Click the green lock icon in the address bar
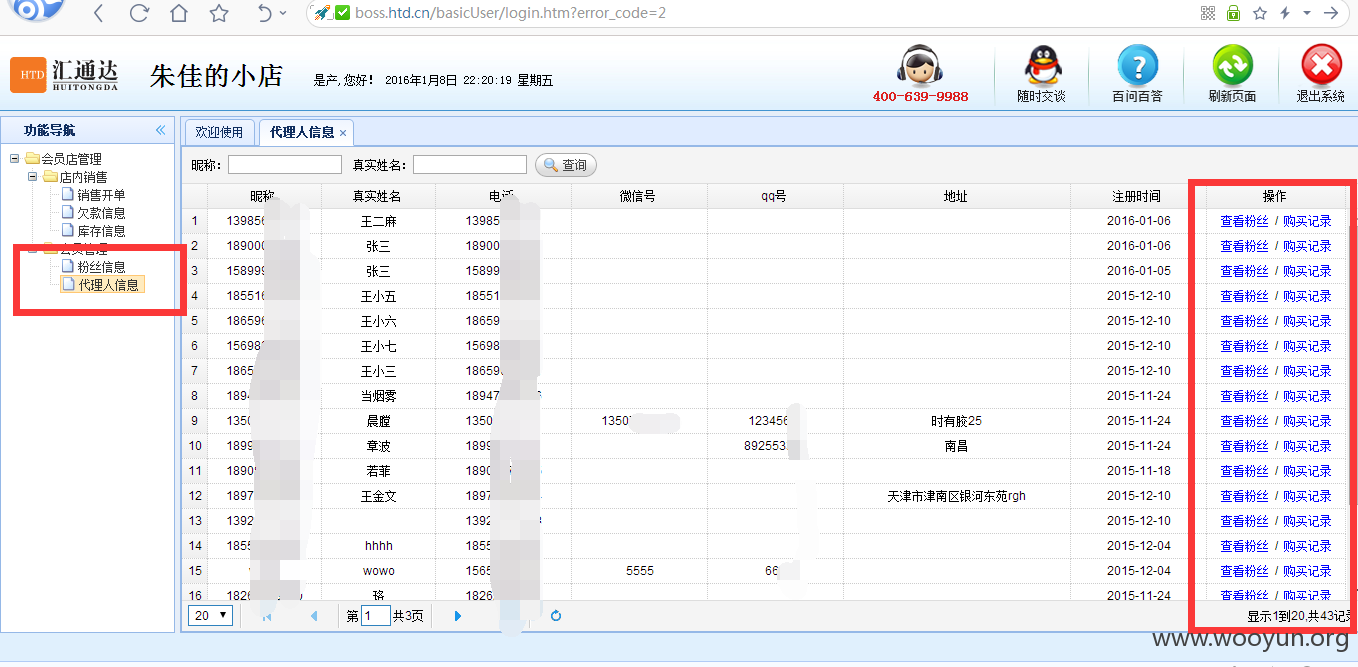1358x667 pixels. (x=1233, y=13)
